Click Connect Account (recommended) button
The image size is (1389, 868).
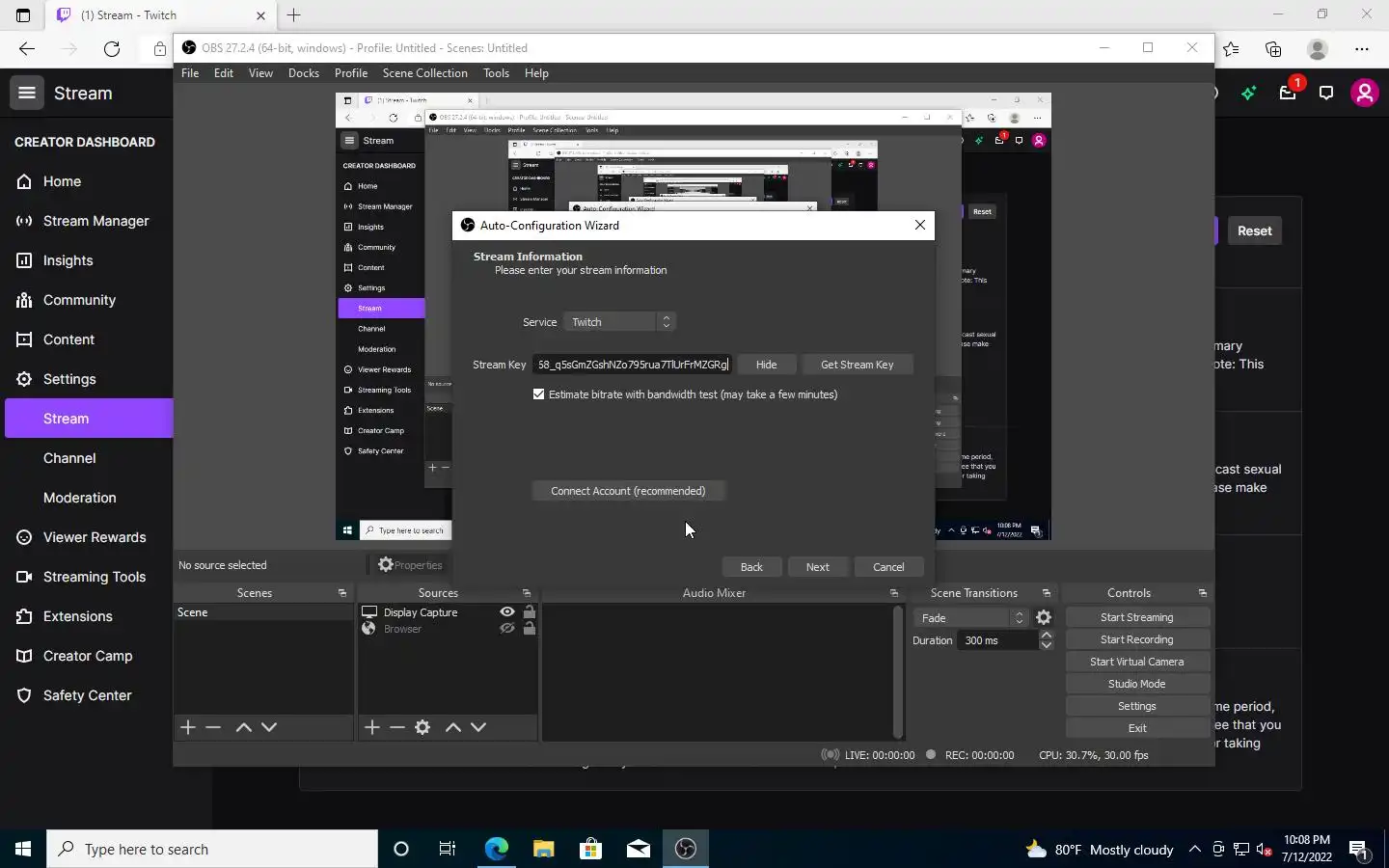tap(628, 491)
